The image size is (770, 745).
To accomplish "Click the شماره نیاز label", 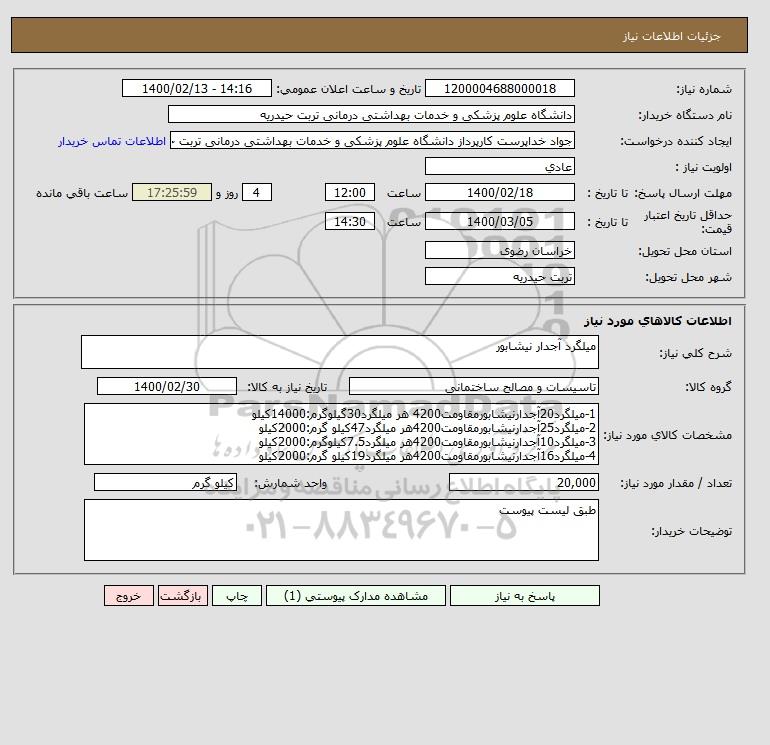I will click(704, 89).
